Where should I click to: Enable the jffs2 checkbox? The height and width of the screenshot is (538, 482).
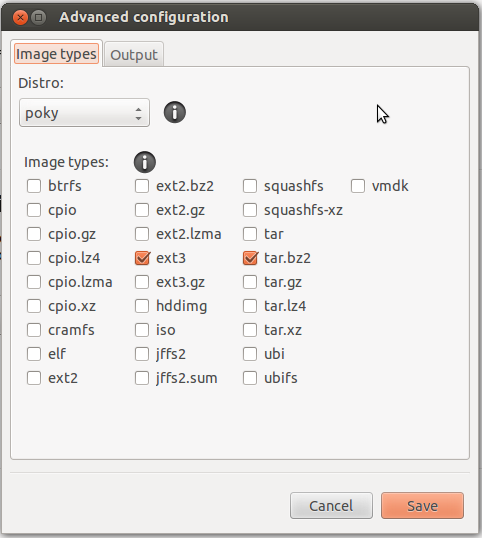pyautogui.click(x=142, y=354)
